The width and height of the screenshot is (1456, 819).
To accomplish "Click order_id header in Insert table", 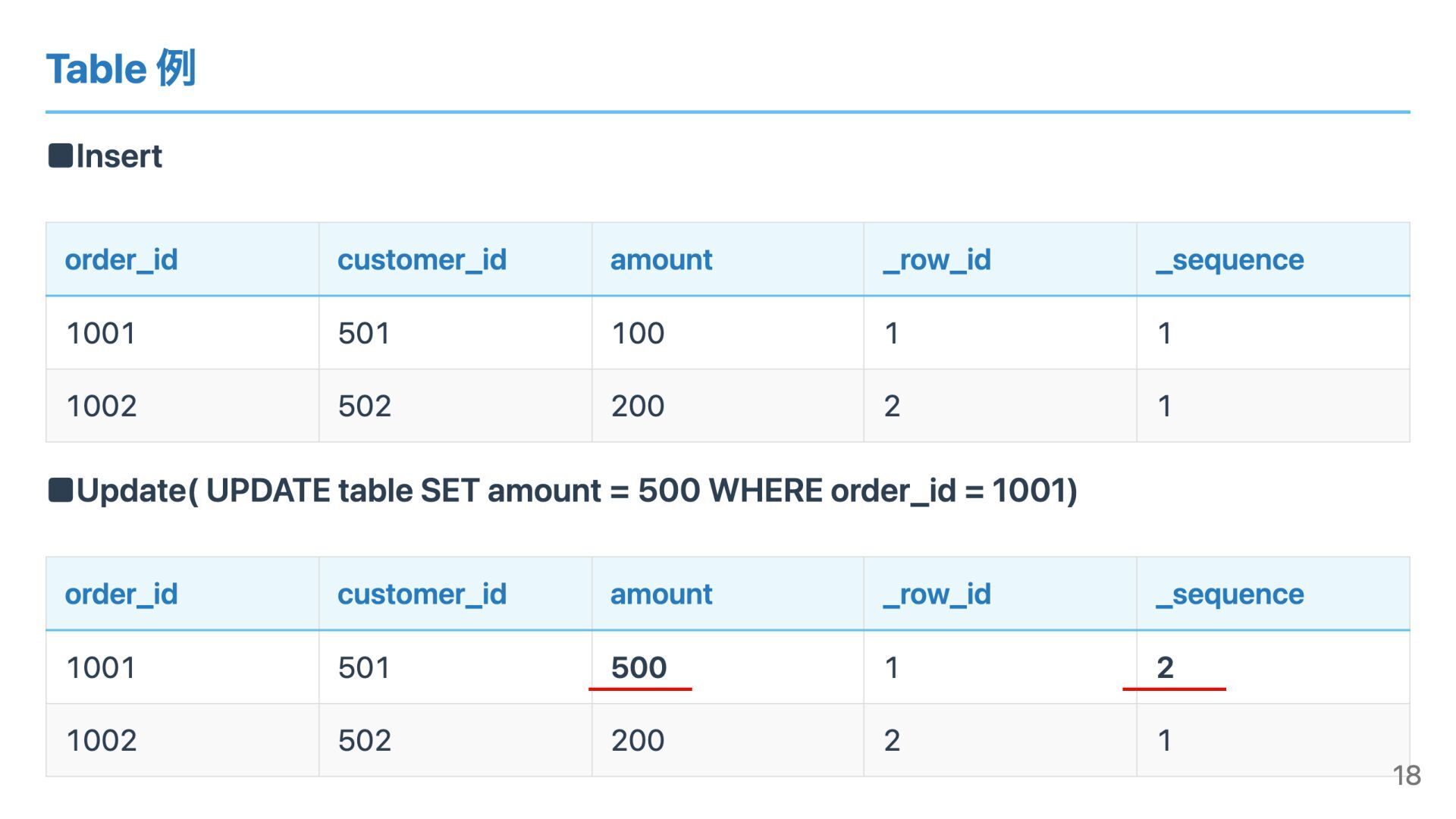I will (x=121, y=259).
